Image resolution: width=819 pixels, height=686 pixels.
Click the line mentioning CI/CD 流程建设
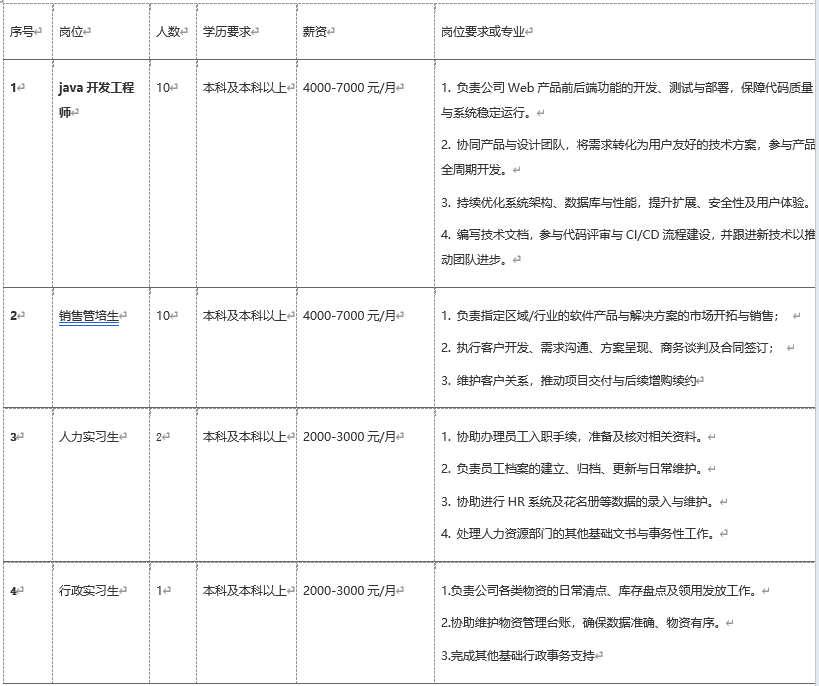pyautogui.click(x=627, y=235)
